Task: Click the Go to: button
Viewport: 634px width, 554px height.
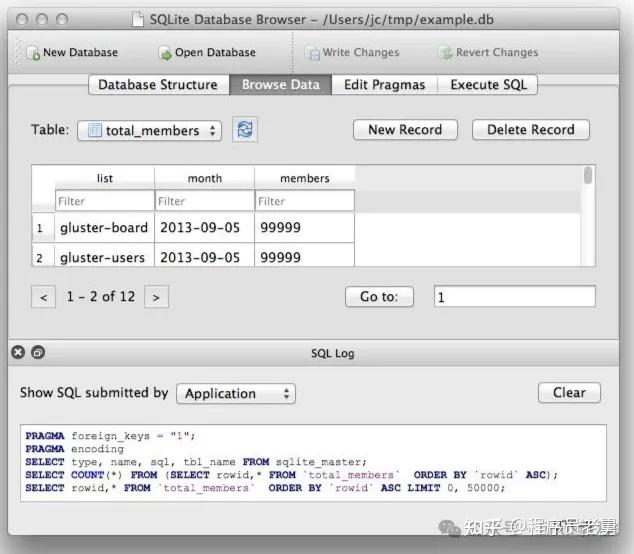Action: pyautogui.click(x=379, y=297)
